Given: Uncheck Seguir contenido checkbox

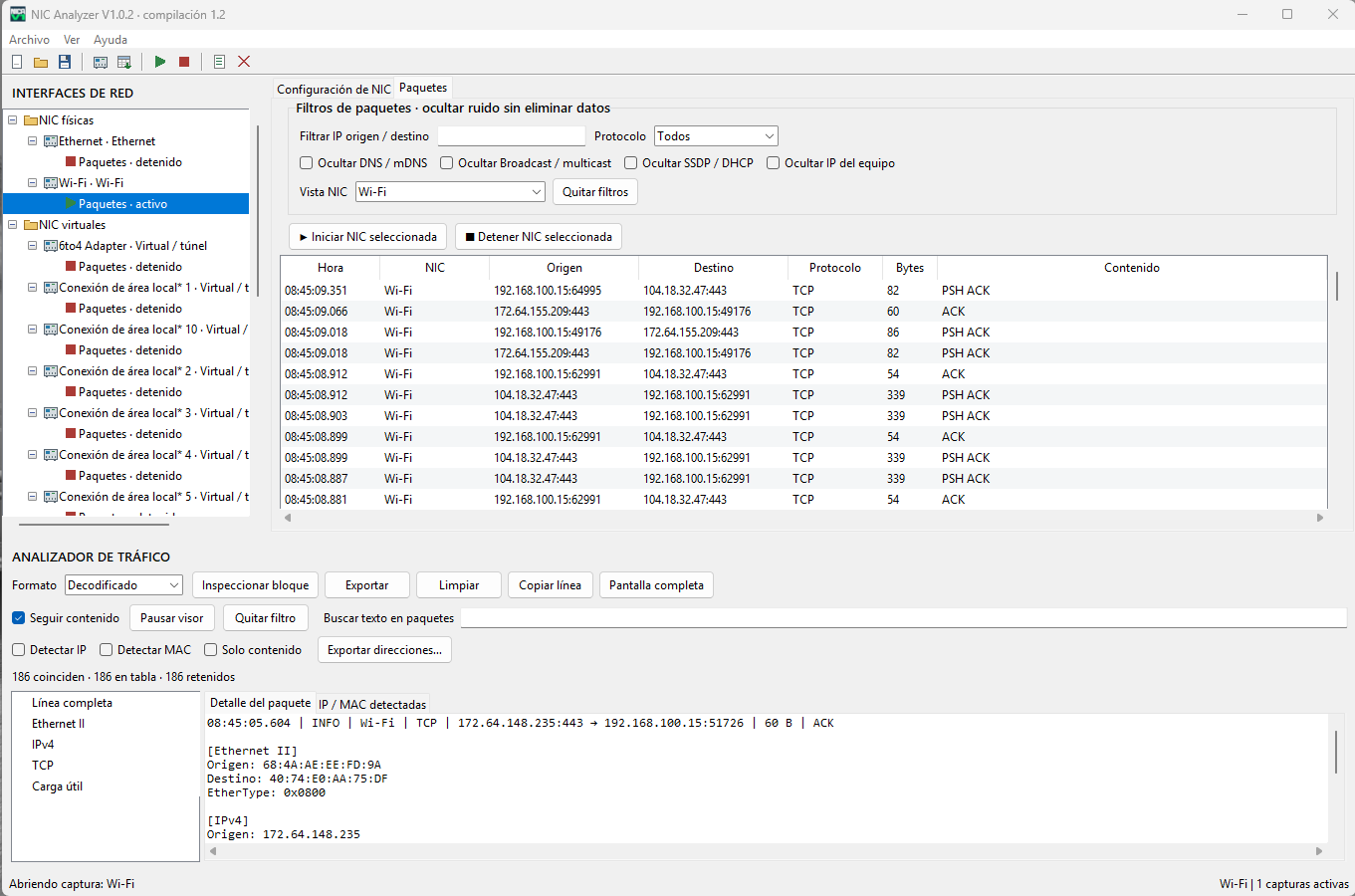Looking at the screenshot, I should (x=19, y=618).
